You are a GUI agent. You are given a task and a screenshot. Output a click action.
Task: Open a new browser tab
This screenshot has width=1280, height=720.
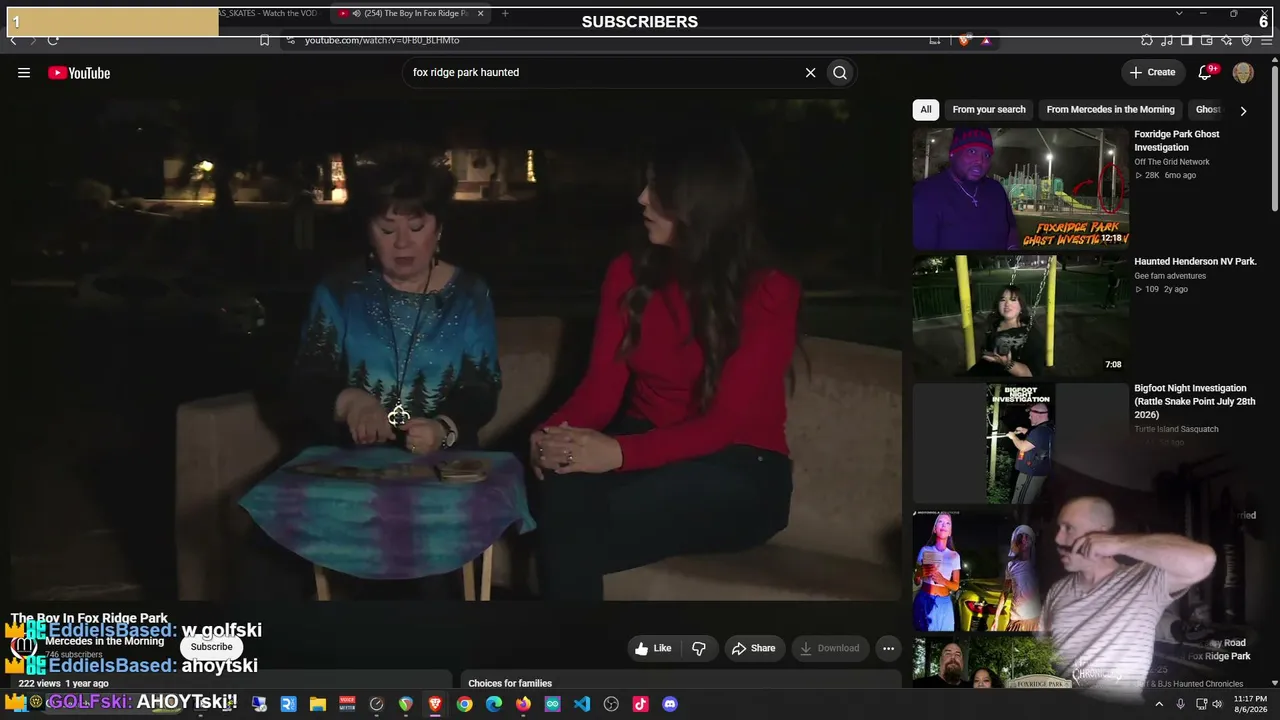click(505, 13)
